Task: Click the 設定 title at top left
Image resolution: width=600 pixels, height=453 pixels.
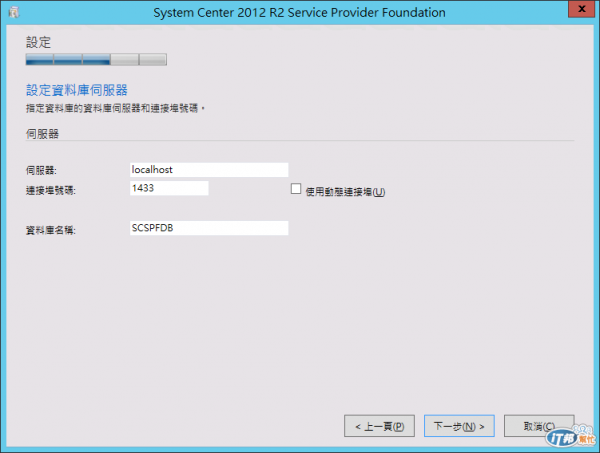Action: (x=38, y=42)
